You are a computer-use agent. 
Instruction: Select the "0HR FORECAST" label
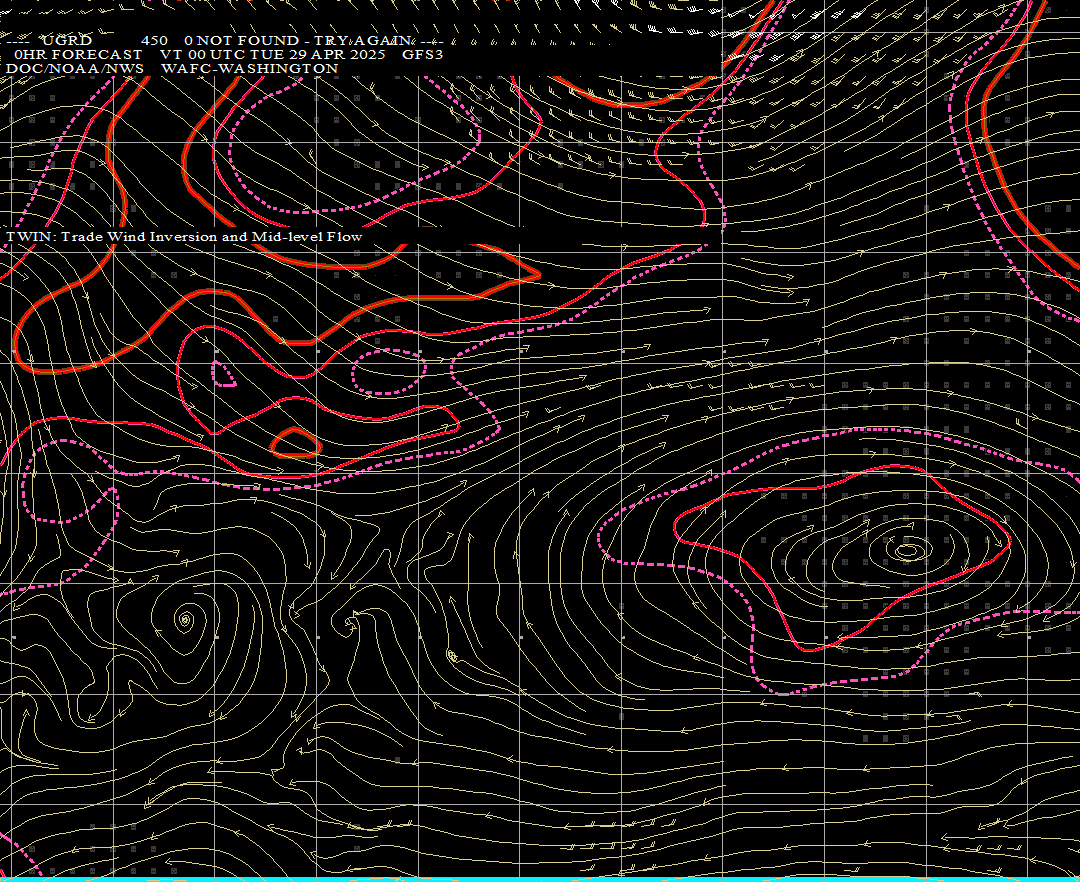coord(78,54)
